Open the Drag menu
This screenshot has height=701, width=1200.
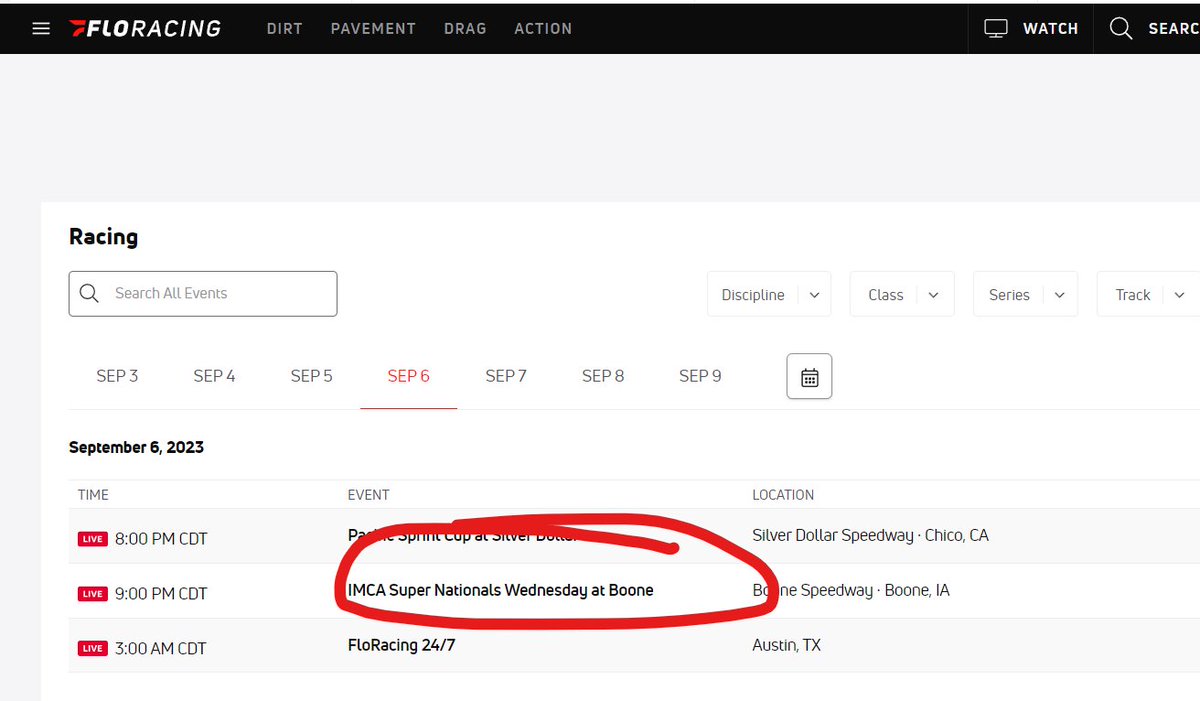pyautogui.click(x=465, y=28)
